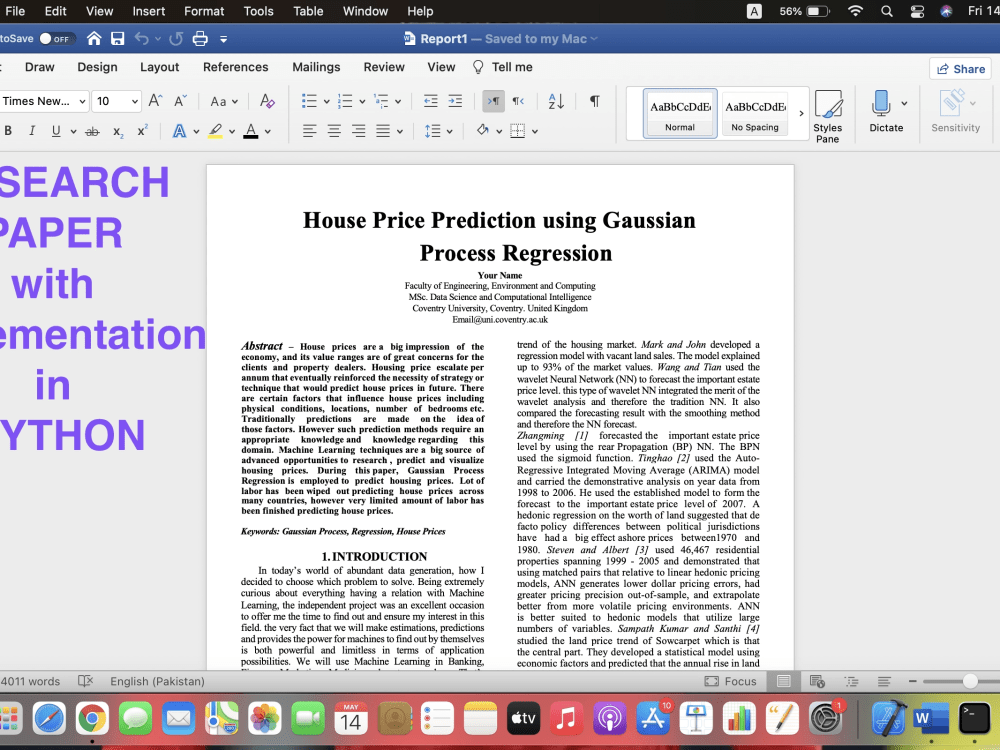Viewport: 1000px width, 750px height.
Task: Apply black font color swatch
Action: tap(251, 131)
